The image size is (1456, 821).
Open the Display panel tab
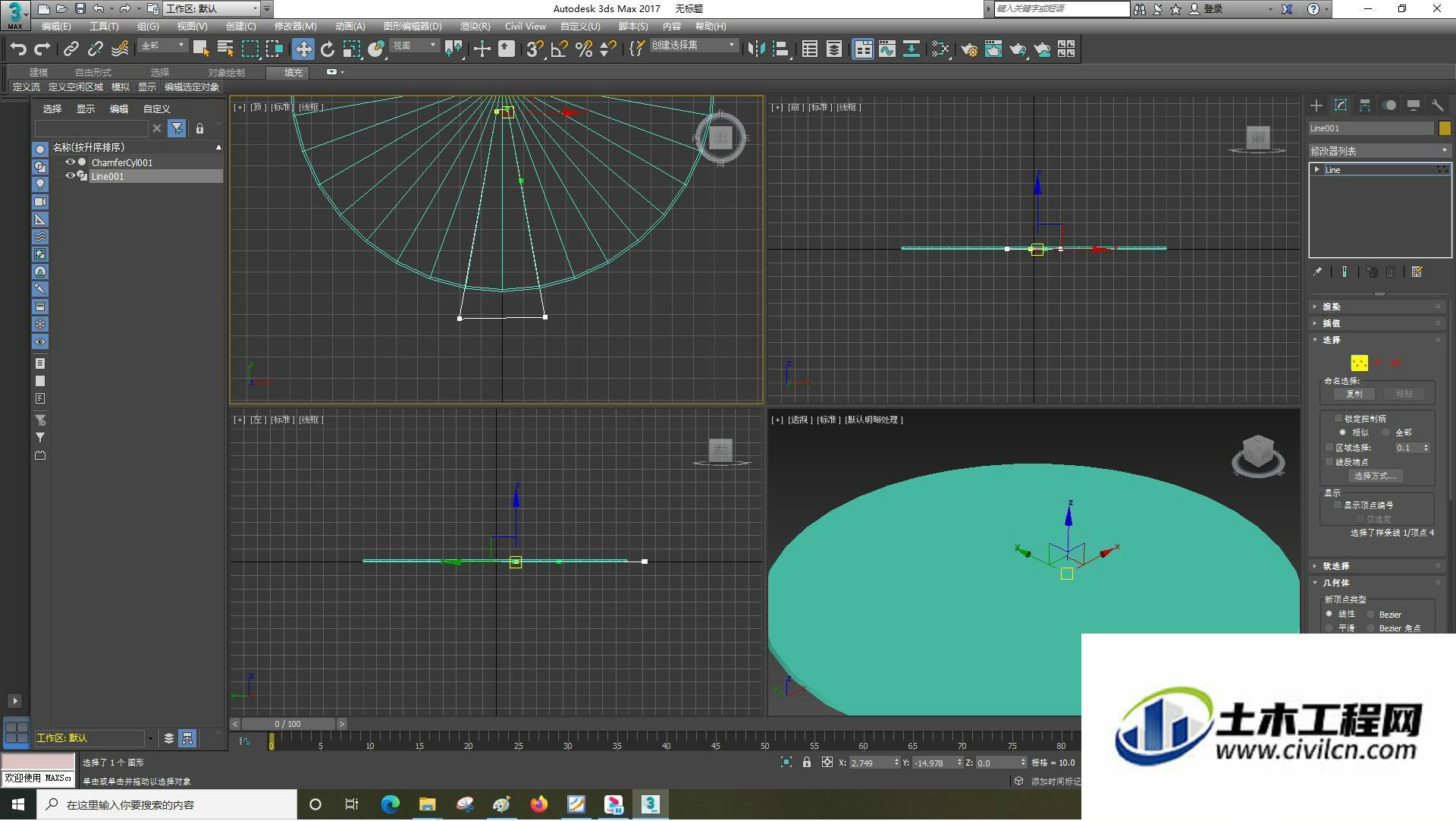pos(1414,105)
